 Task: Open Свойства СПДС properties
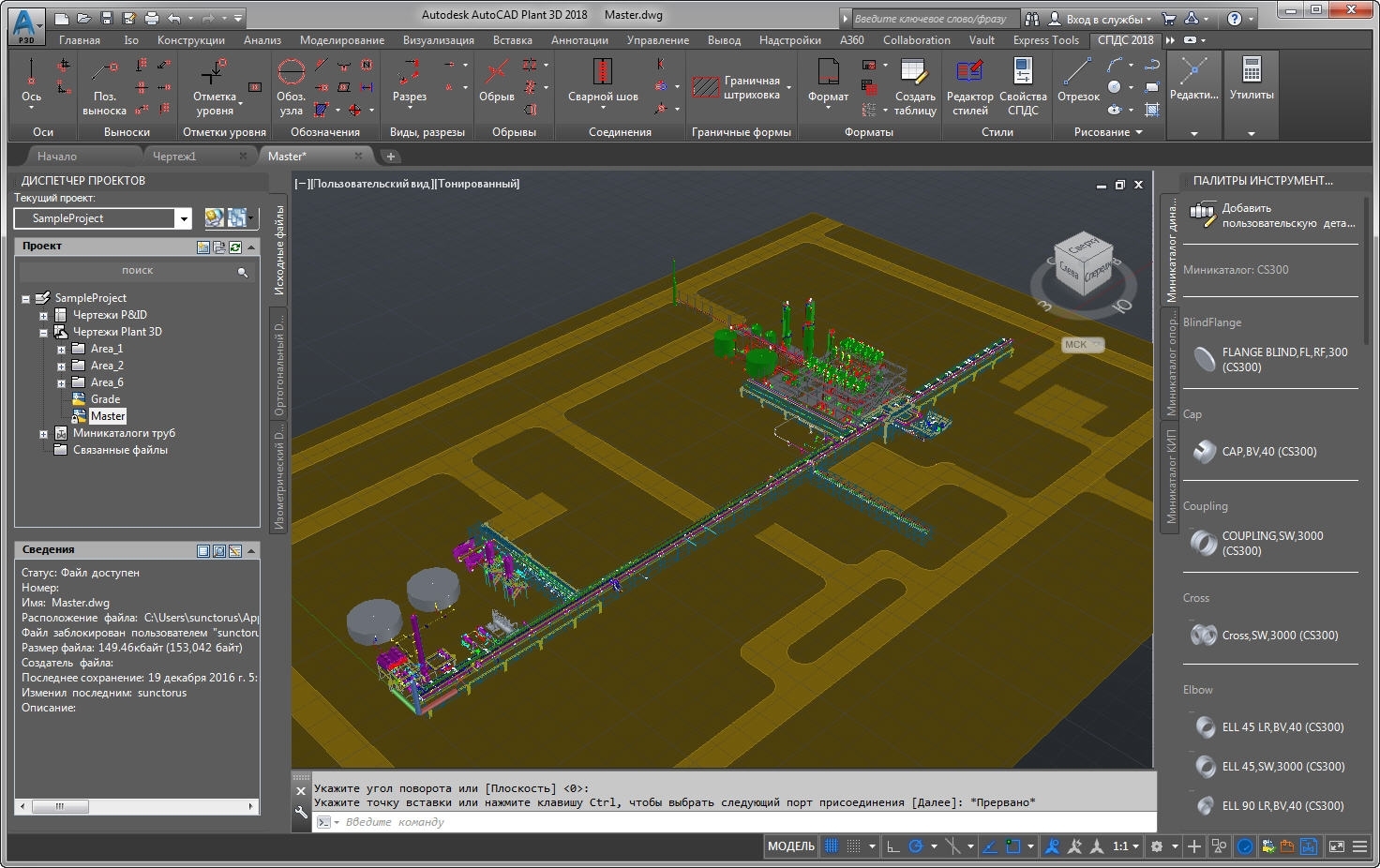click(x=1023, y=86)
